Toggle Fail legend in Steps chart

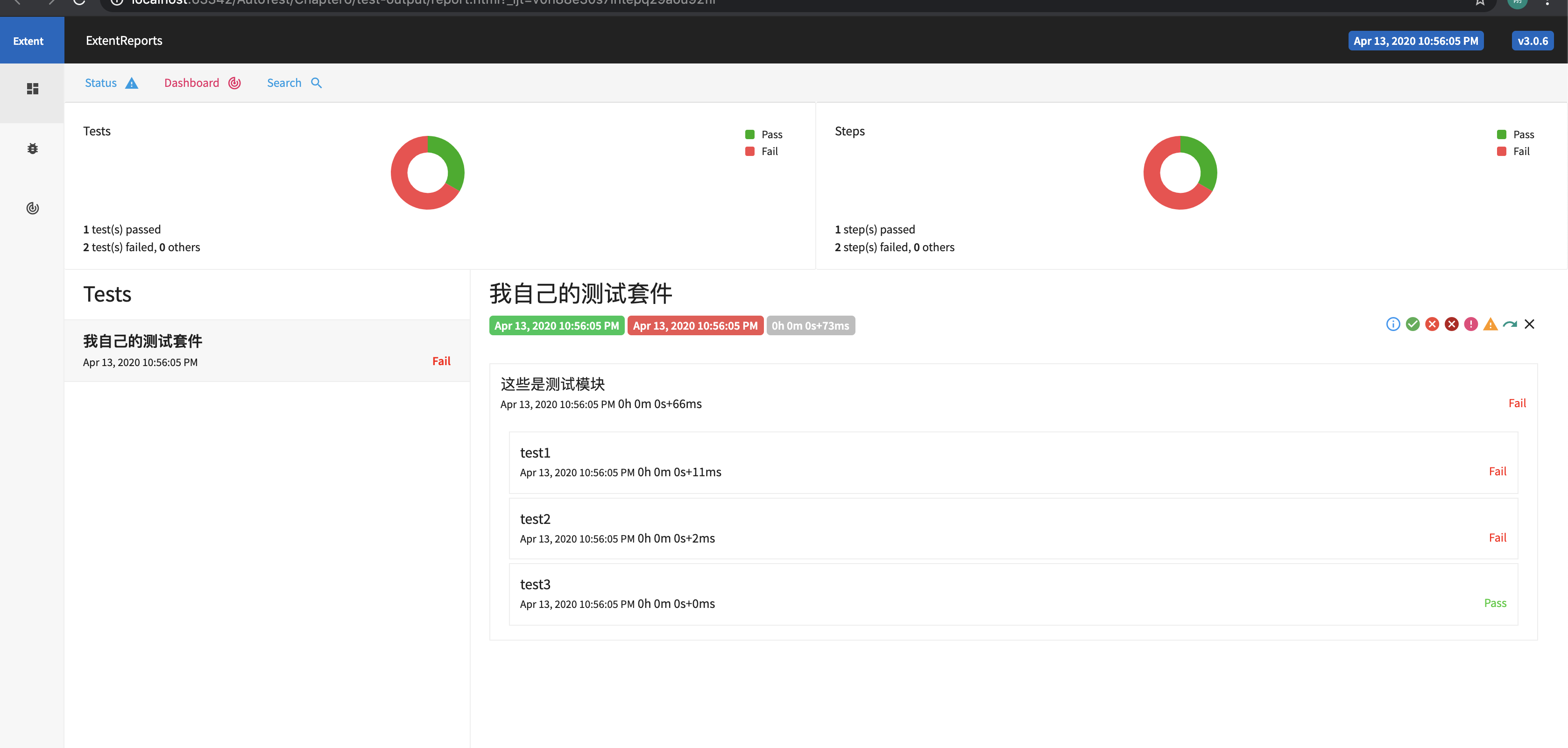point(1512,152)
